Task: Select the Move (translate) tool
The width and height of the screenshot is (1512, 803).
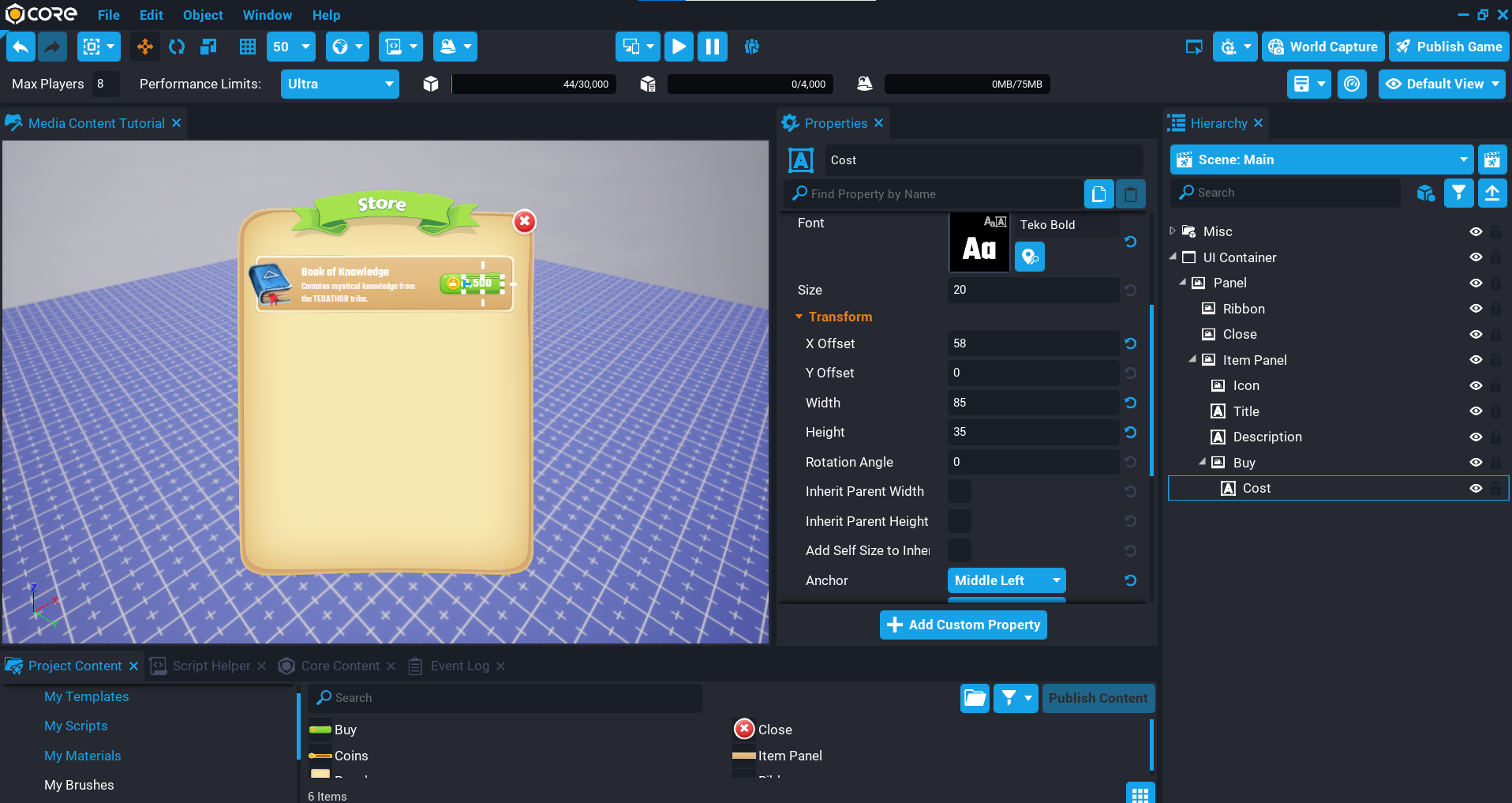Action: coord(145,47)
